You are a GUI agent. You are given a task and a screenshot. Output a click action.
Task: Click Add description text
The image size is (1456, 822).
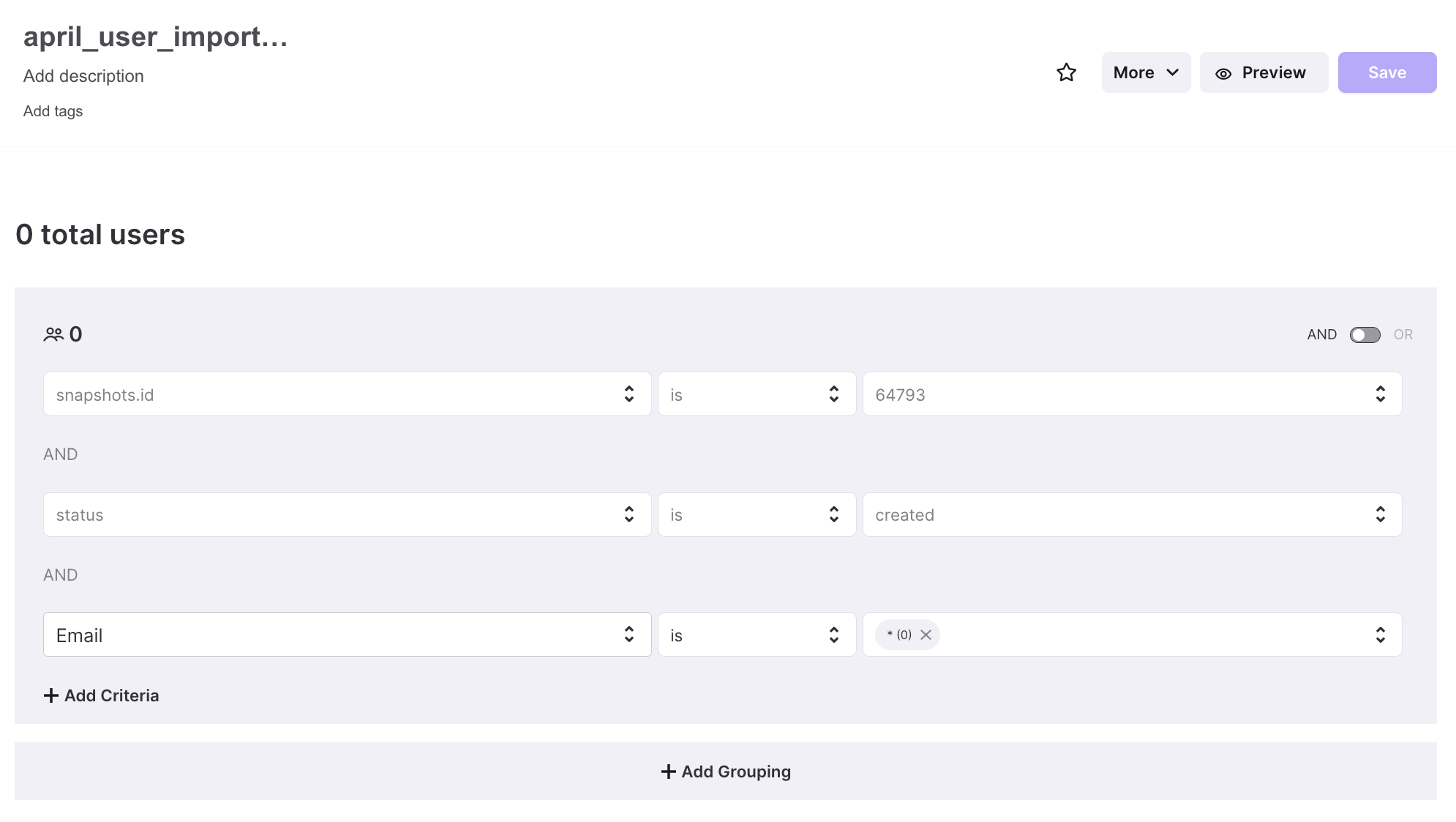tap(83, 76)
